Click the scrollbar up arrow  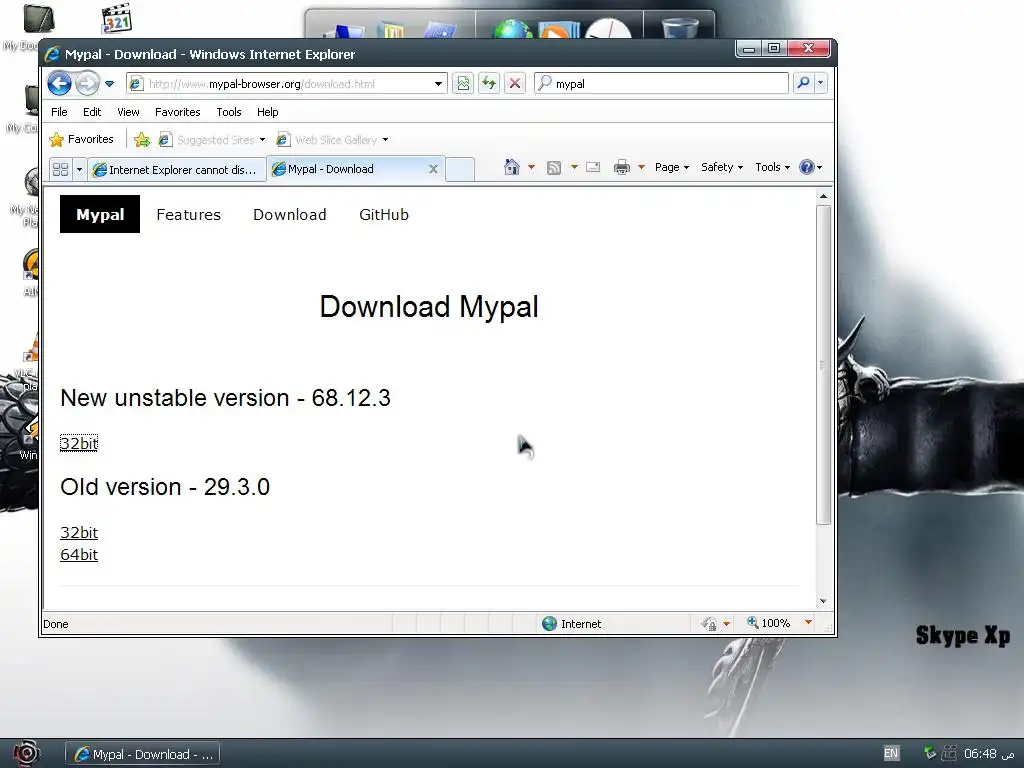point(823,196)
